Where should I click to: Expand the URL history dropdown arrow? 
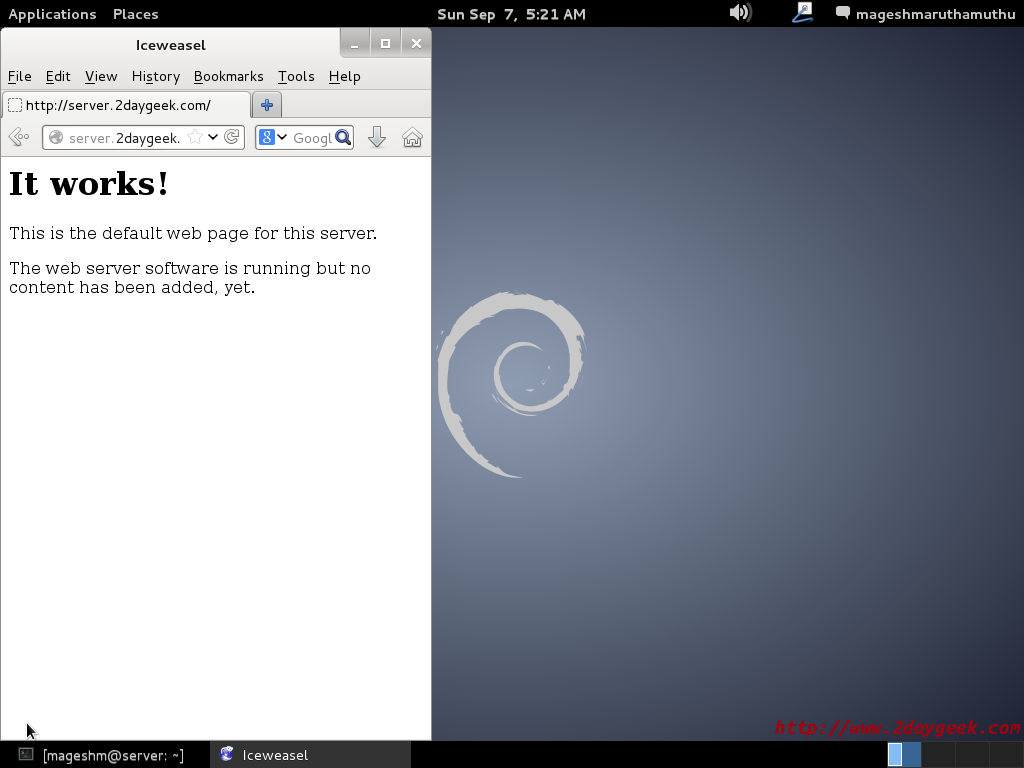tap(213, 137)
